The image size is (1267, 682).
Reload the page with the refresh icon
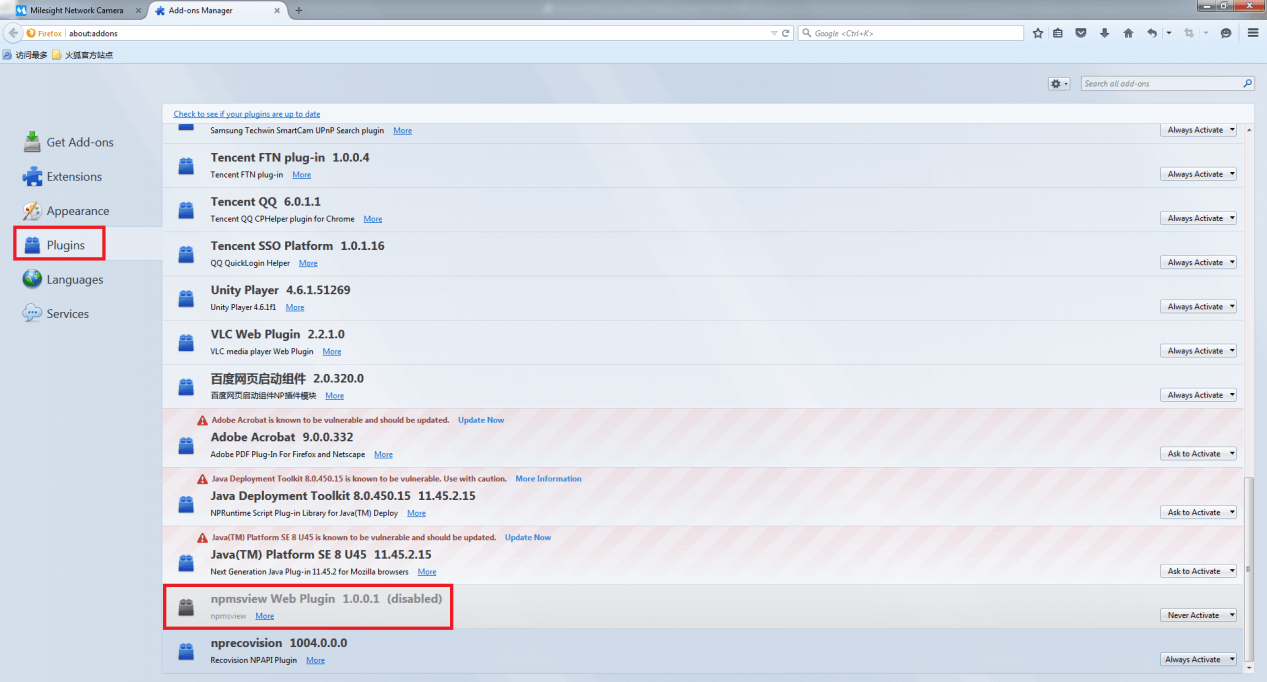pyautogui.click(x=786, y=33)
